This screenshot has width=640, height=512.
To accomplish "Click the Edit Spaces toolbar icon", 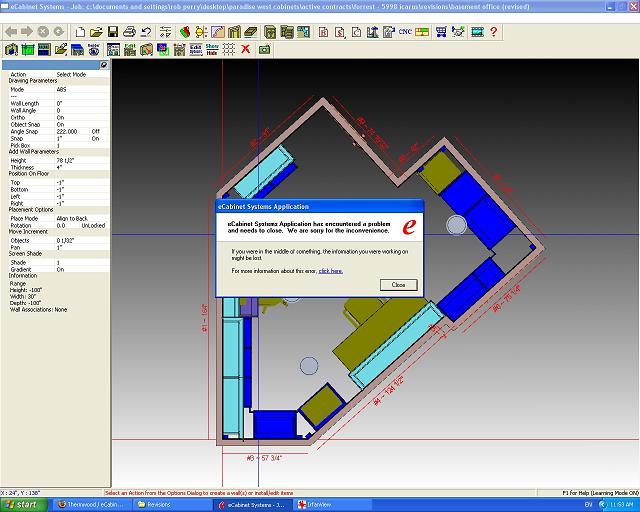I will (x=196, y=49).
